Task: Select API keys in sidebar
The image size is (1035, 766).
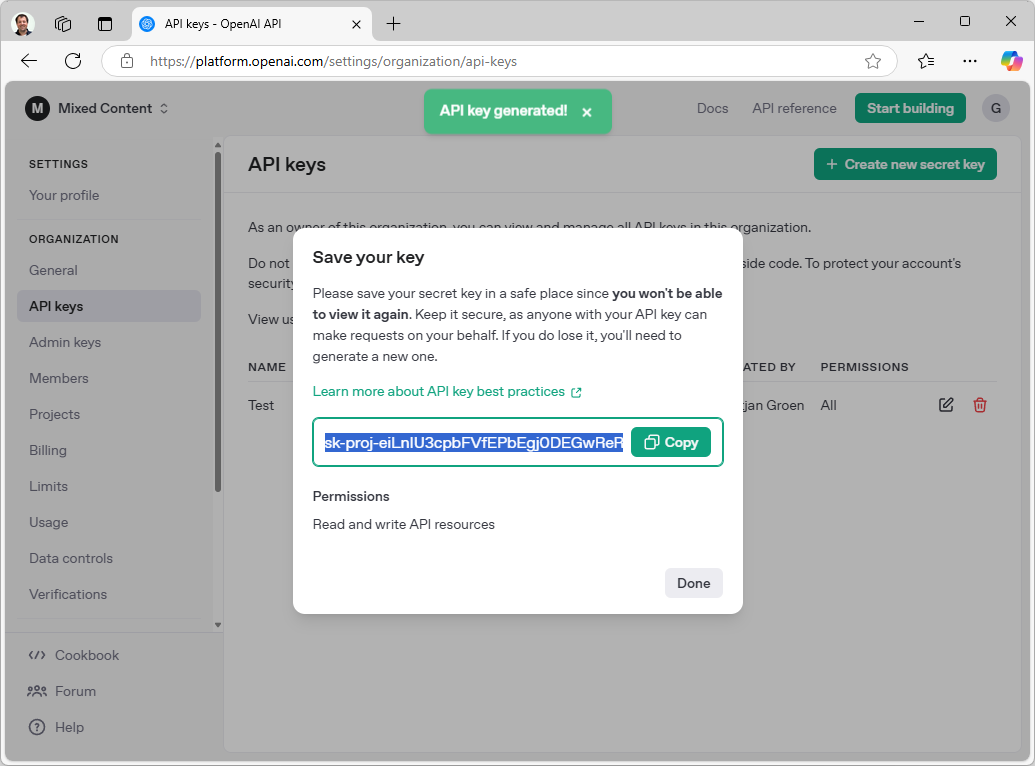Action: click(x=109, y=306)
